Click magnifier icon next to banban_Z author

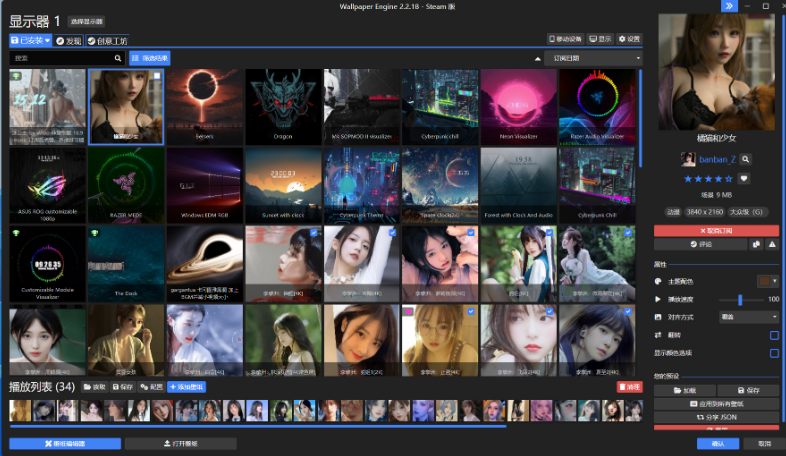[x=746, y=159]
